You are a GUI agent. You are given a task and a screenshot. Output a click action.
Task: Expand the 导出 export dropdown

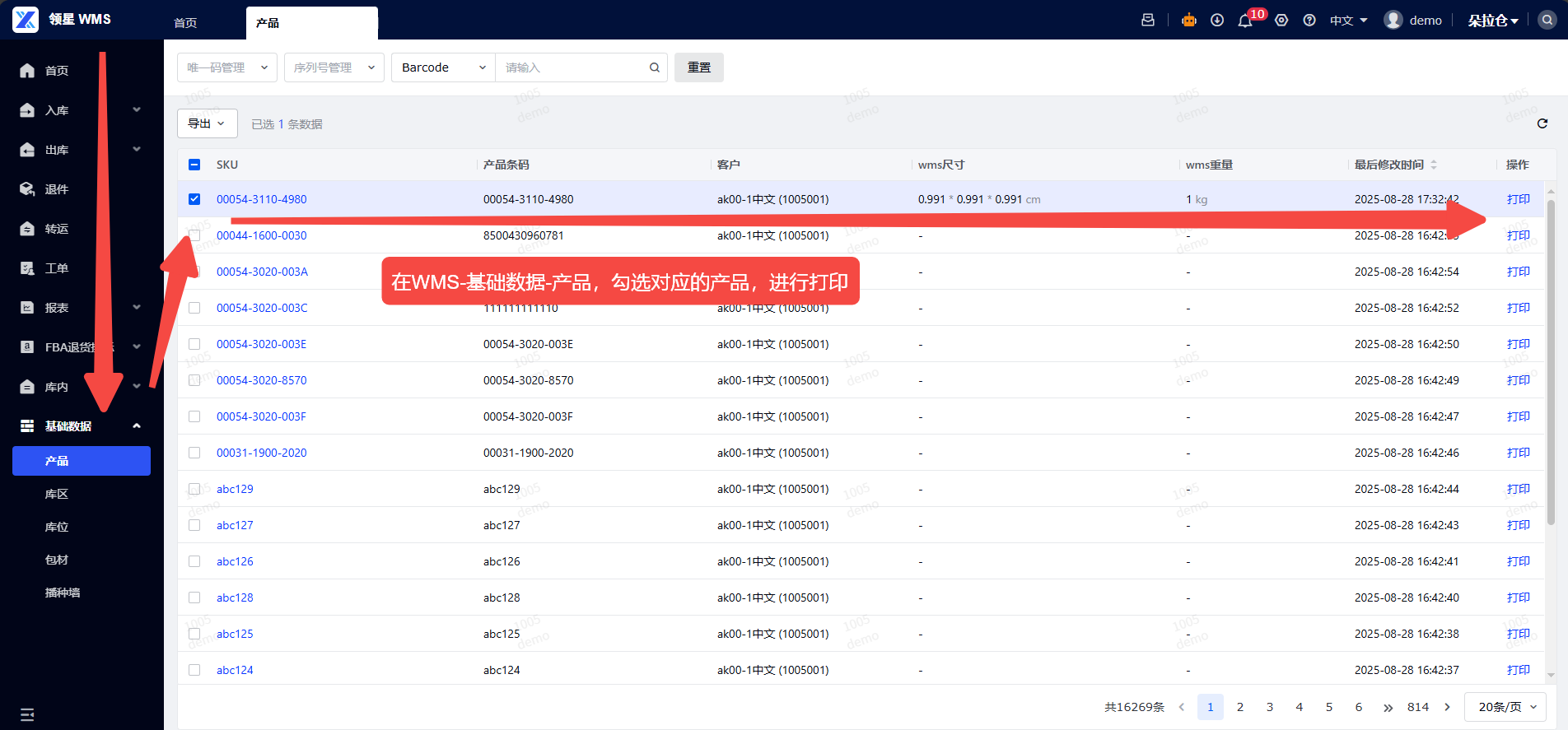207,123
